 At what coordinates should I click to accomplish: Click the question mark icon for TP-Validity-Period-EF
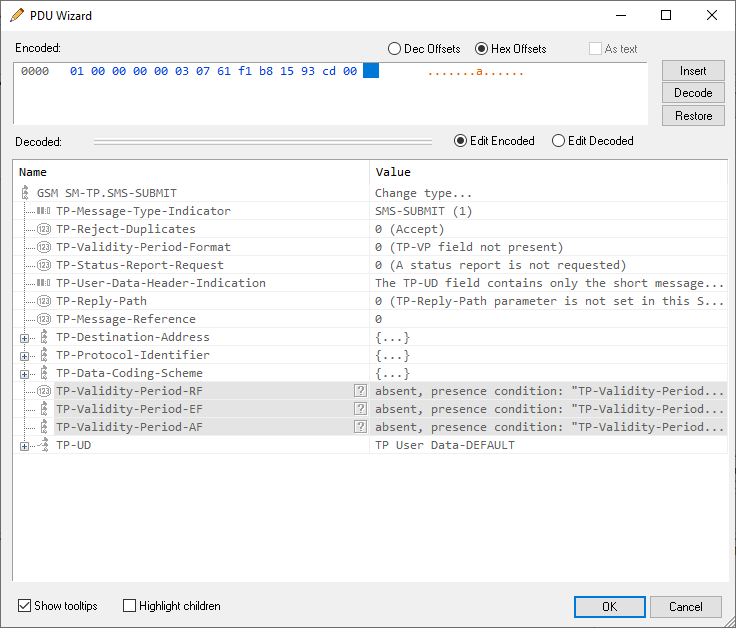(x=360, y=409)
